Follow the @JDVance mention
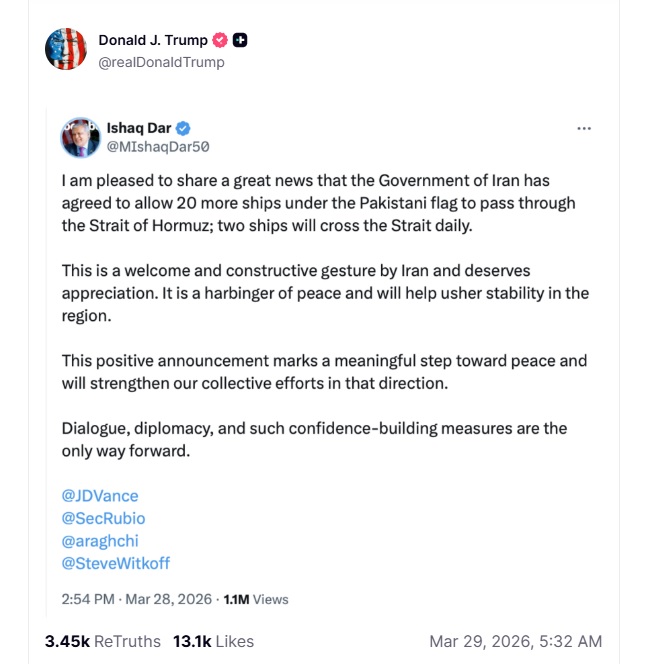The height and width of the screenshot is (664, 646). pos(100,496)
